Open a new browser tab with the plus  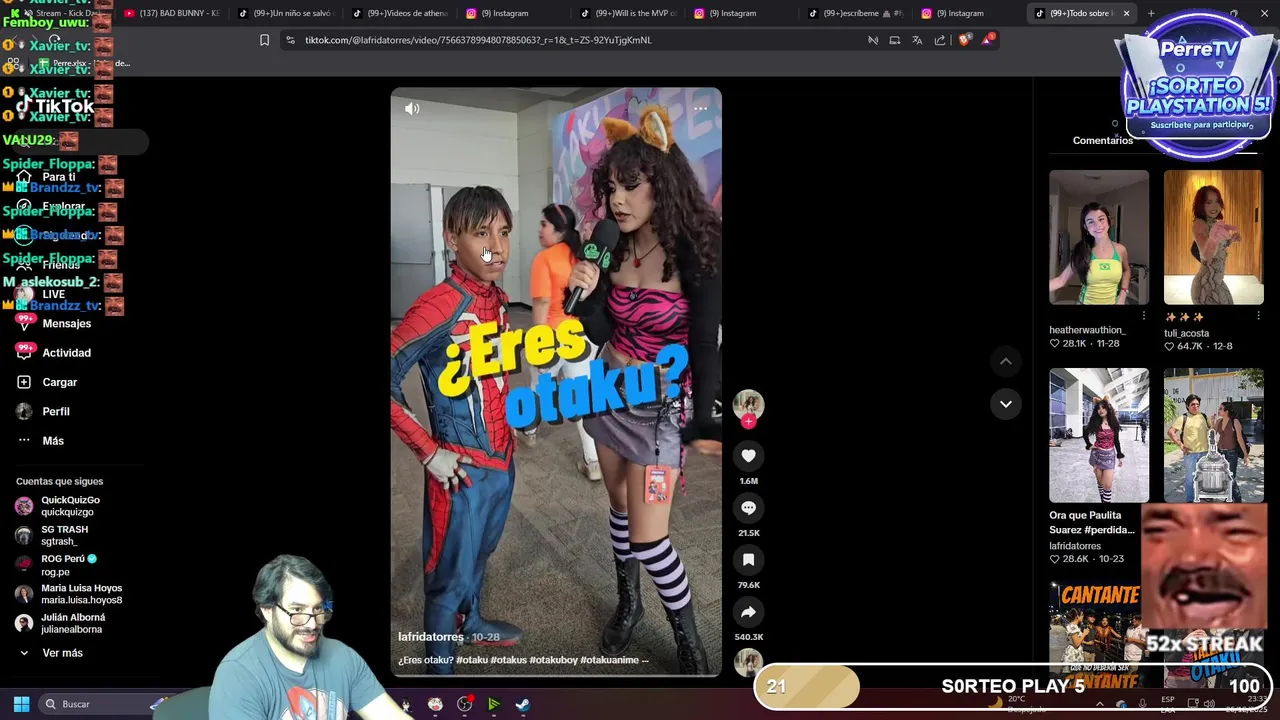1151,13
